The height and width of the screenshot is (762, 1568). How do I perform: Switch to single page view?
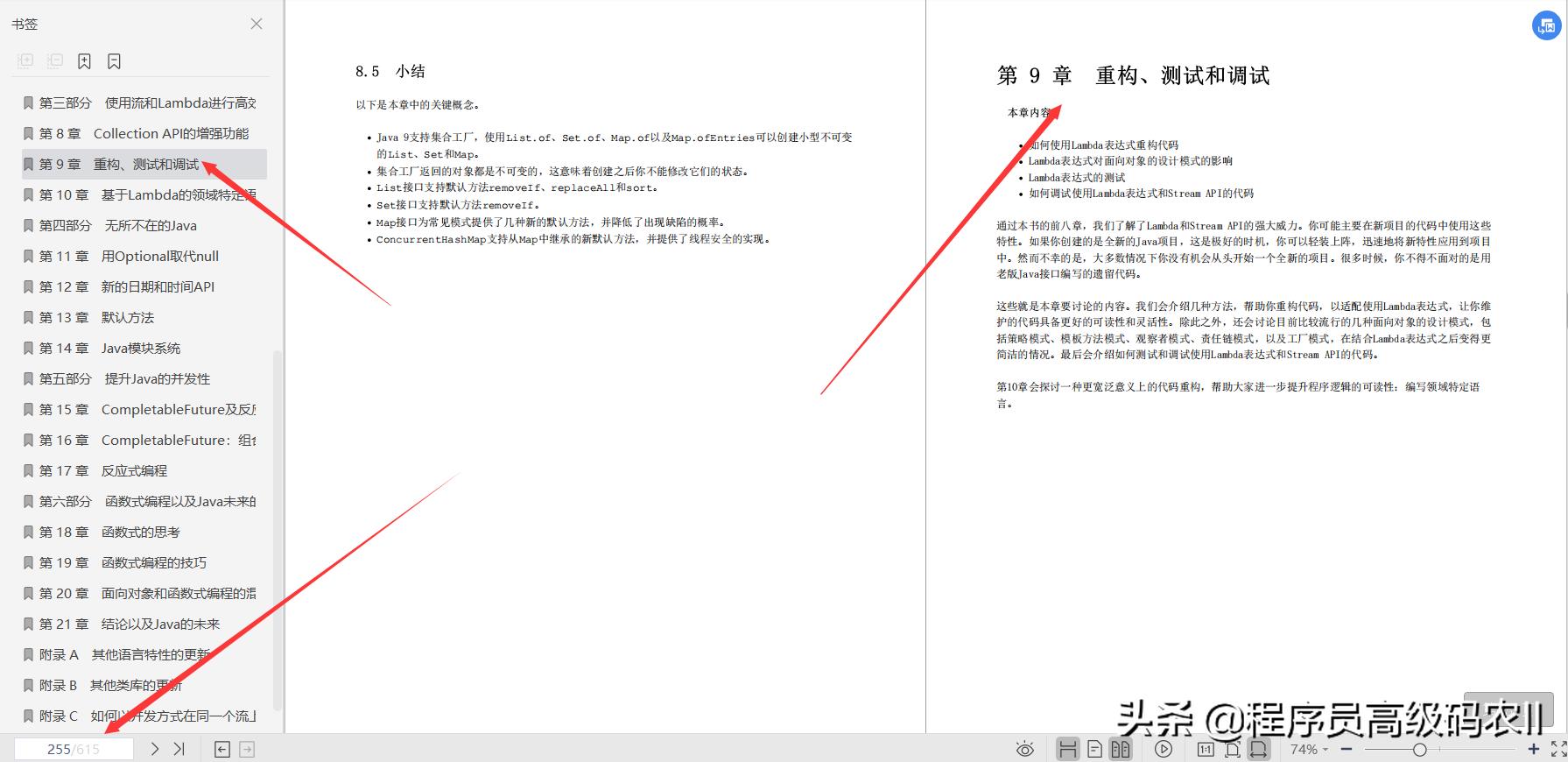[1094, 749]
